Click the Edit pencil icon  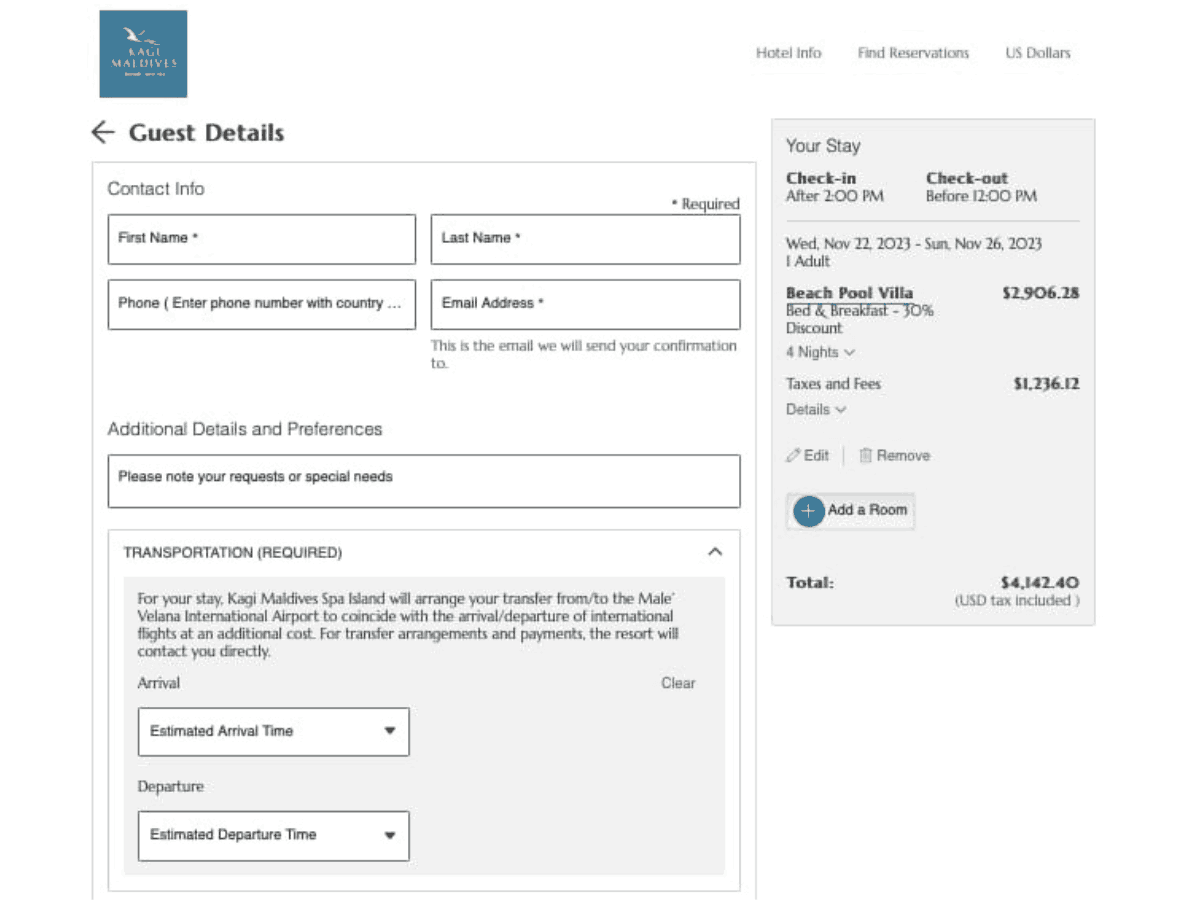click(794, 456)
